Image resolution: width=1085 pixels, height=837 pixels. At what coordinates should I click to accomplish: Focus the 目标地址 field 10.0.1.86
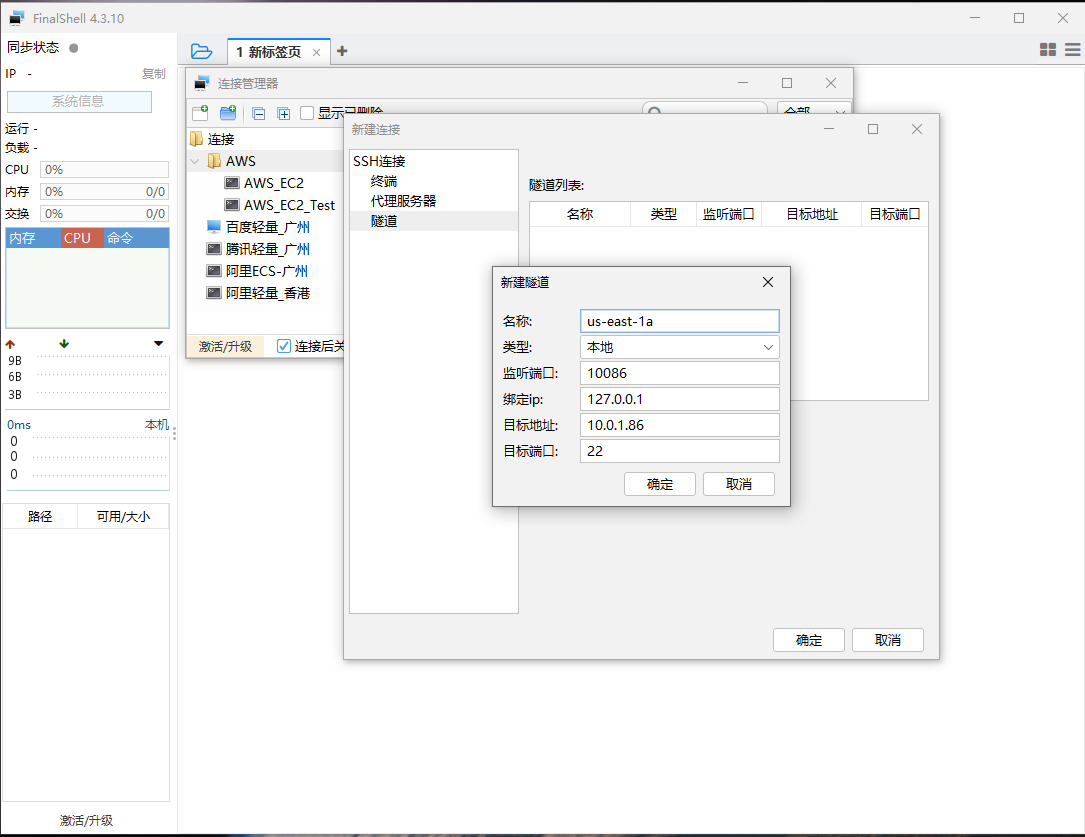point(680,425)
